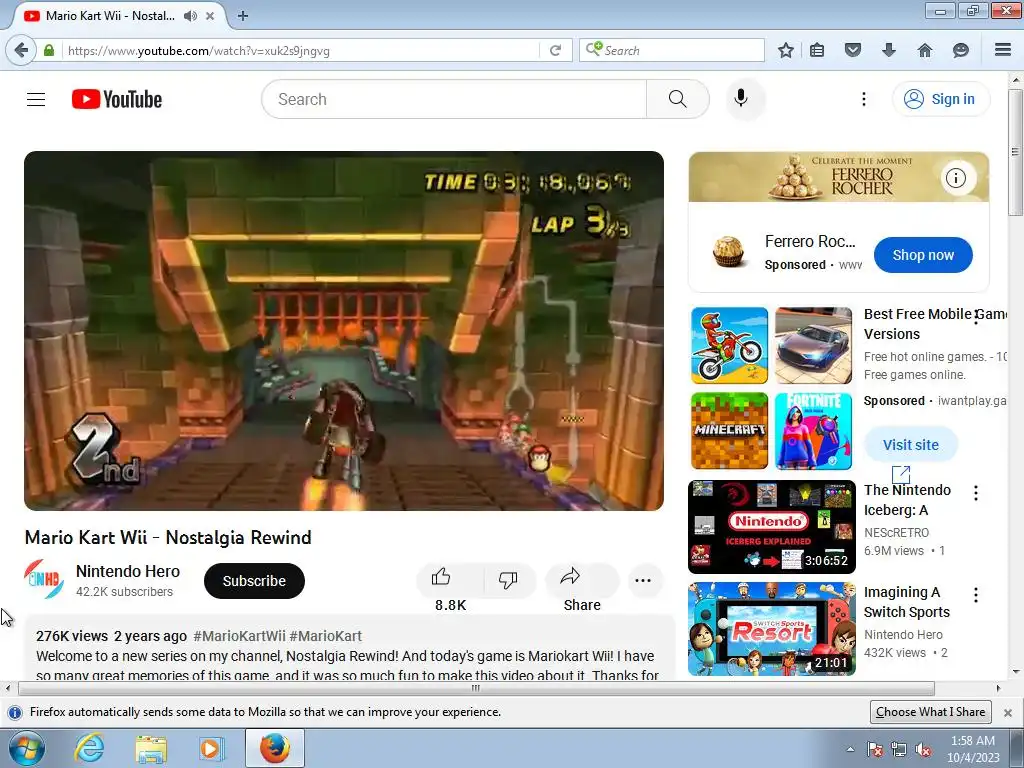Image resolution: width=1024 pixels, height=768 pixels.
Task: Go back with the Firefox back arrow
Action: click(21, 50)
